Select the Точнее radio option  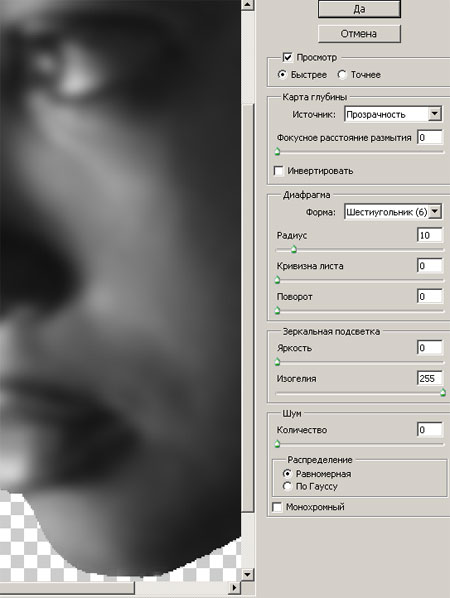coord(342,74)
